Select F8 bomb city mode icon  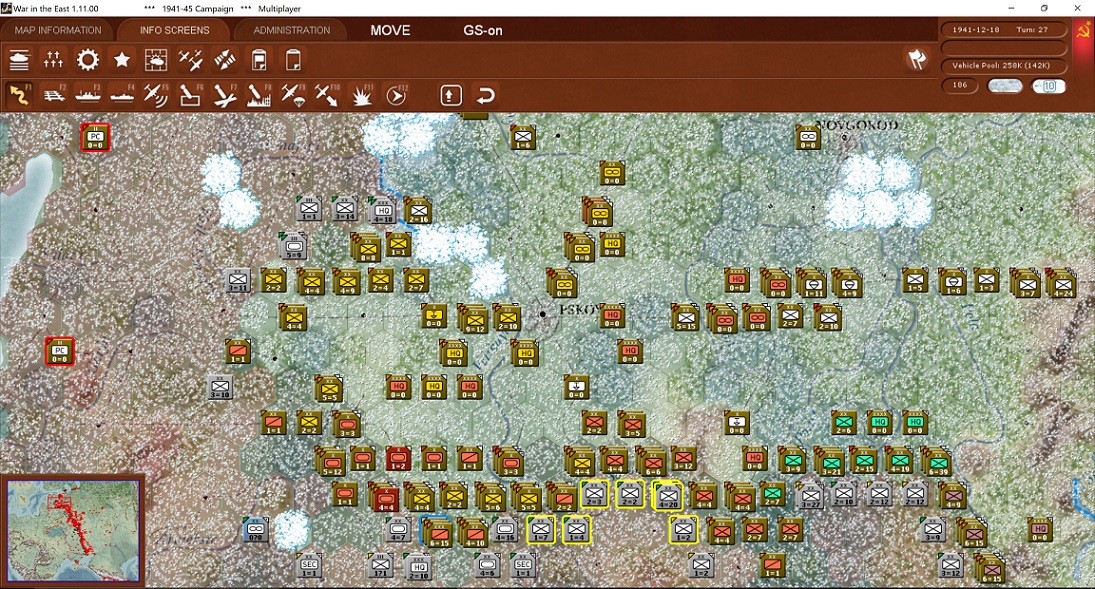[258, 95]
